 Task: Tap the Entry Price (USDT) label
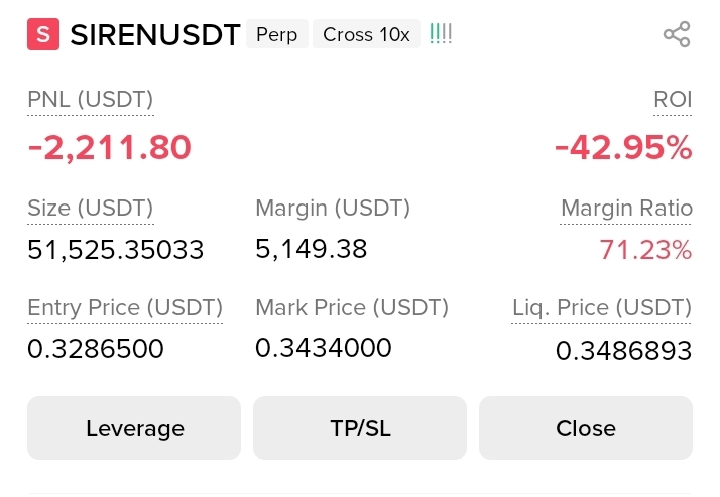tap(125, 307)
